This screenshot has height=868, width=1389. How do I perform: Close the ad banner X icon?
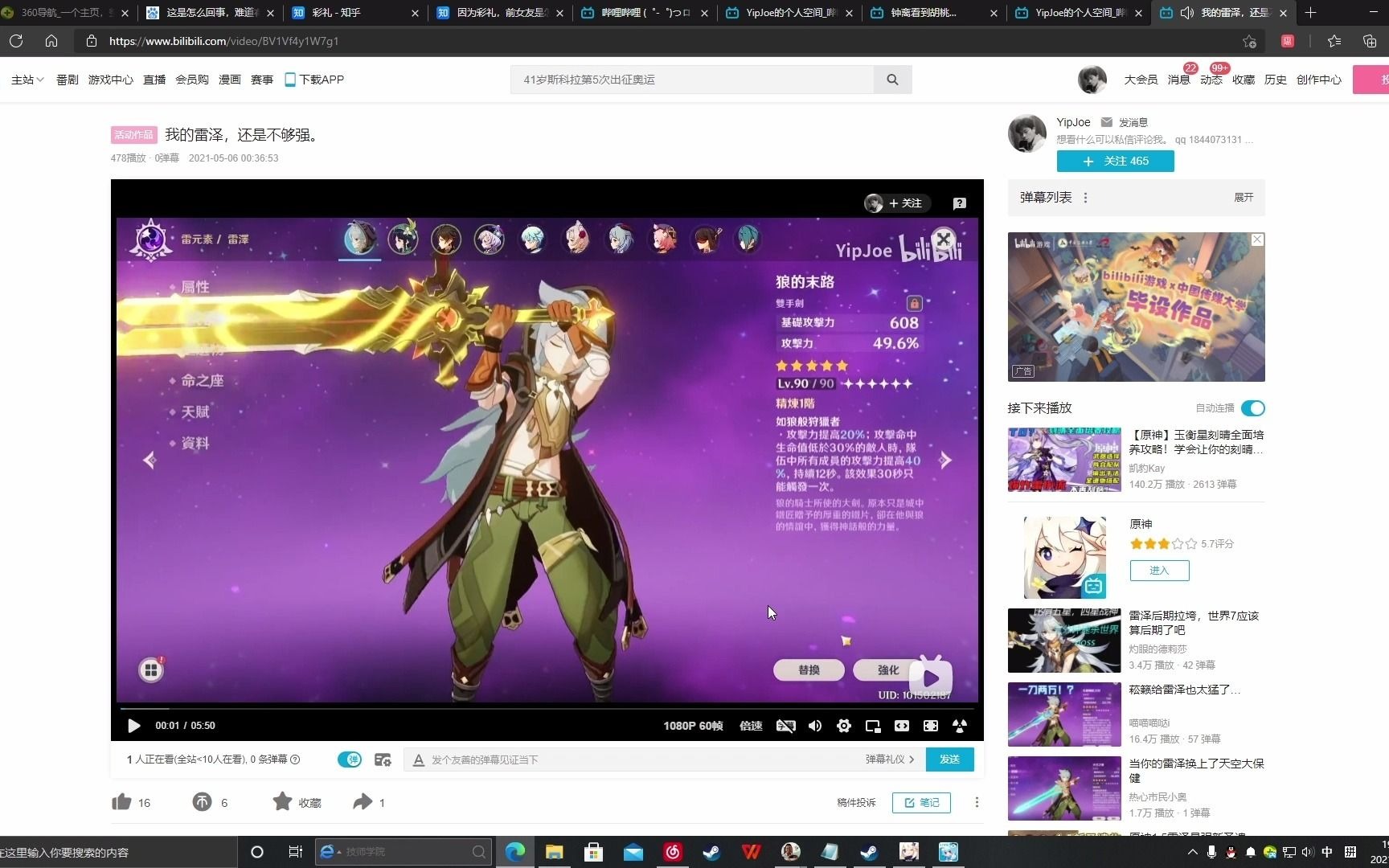(x=1257, y=240)
